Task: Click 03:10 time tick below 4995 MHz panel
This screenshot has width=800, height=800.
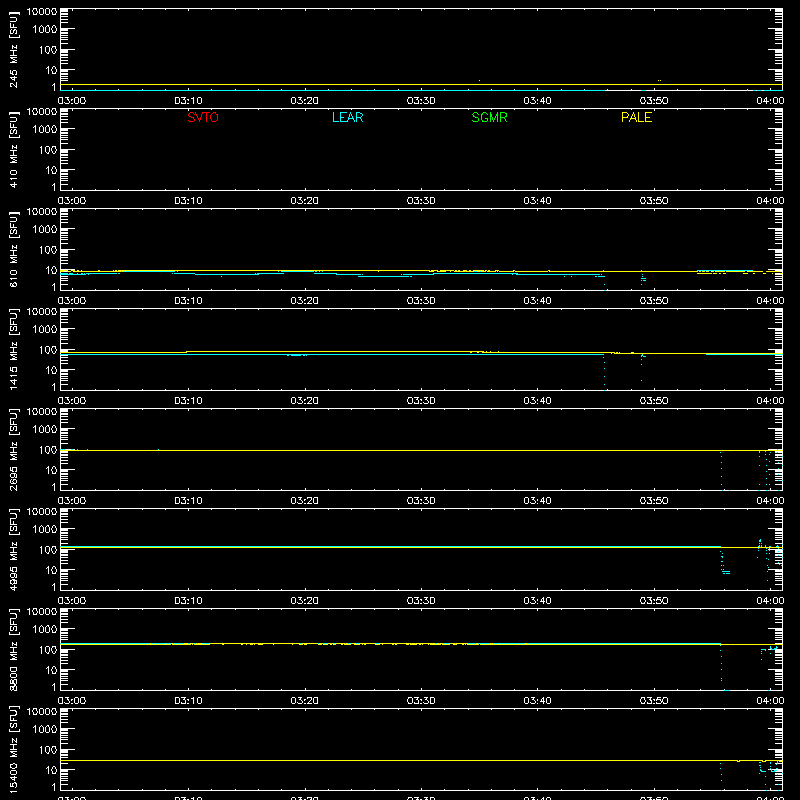Action: [188, 601]
